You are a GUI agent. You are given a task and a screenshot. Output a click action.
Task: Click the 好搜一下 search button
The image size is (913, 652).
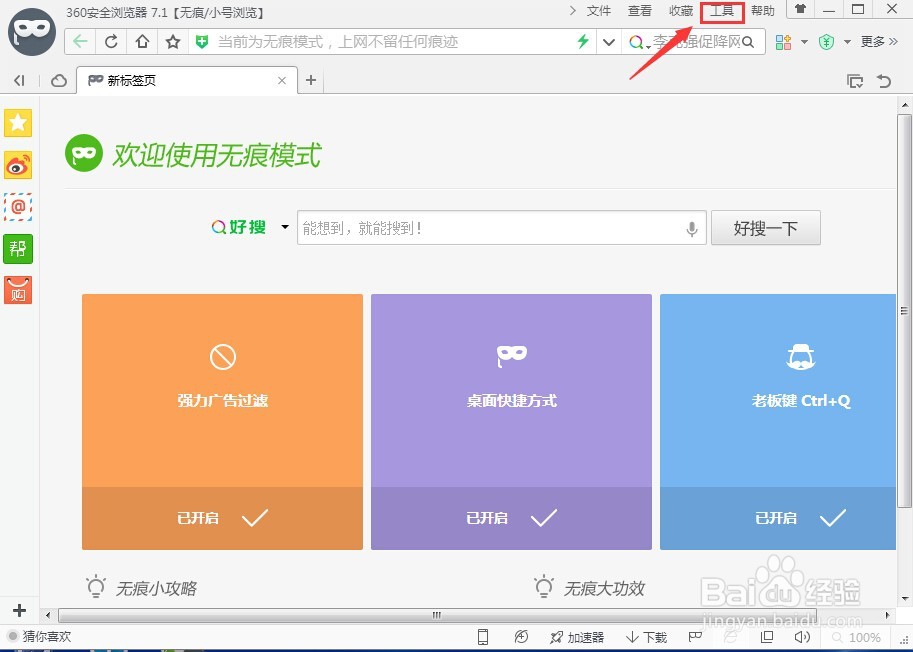pos(766,228)
